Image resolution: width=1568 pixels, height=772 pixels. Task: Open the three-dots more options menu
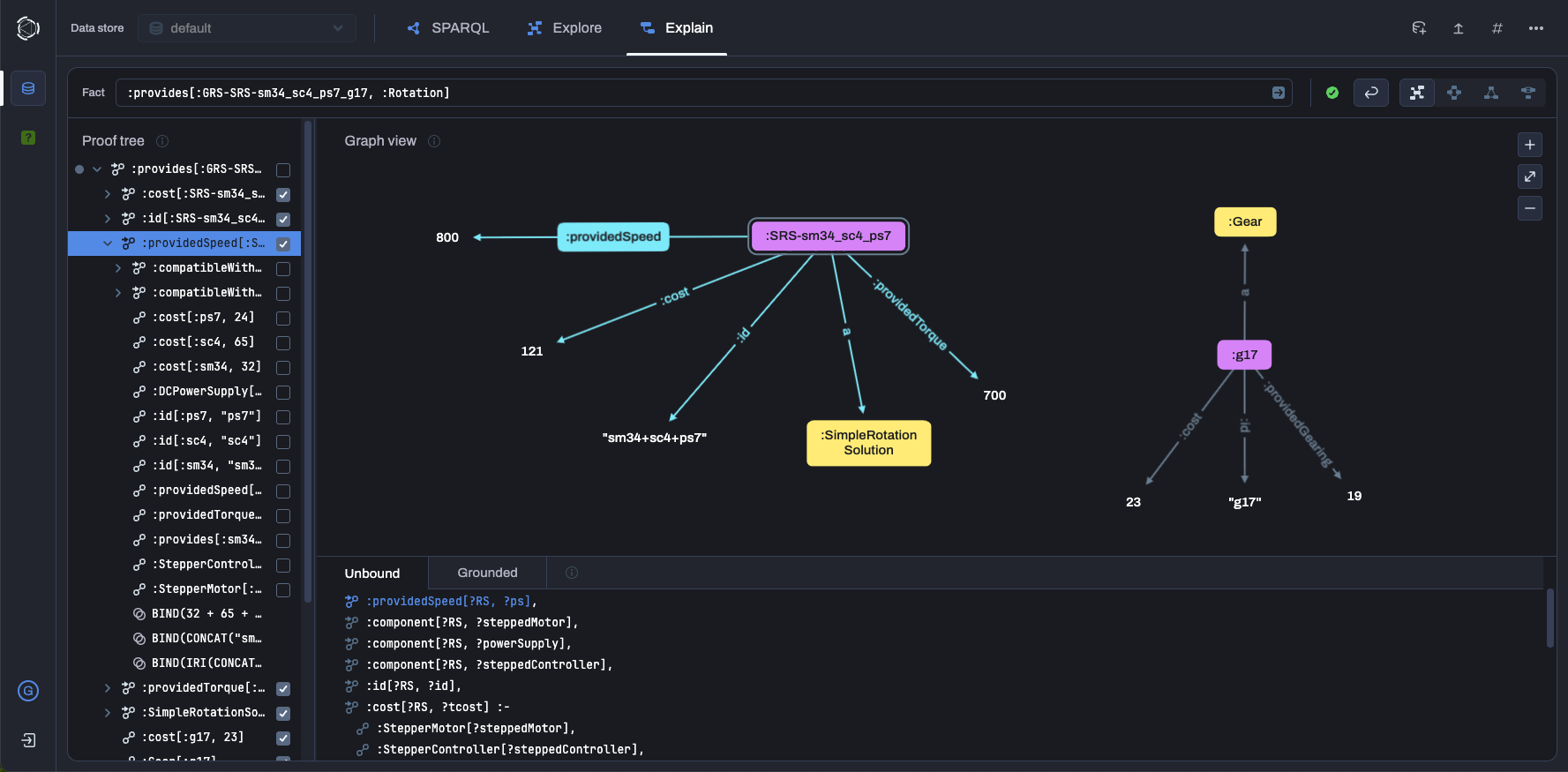[1535, 28]
